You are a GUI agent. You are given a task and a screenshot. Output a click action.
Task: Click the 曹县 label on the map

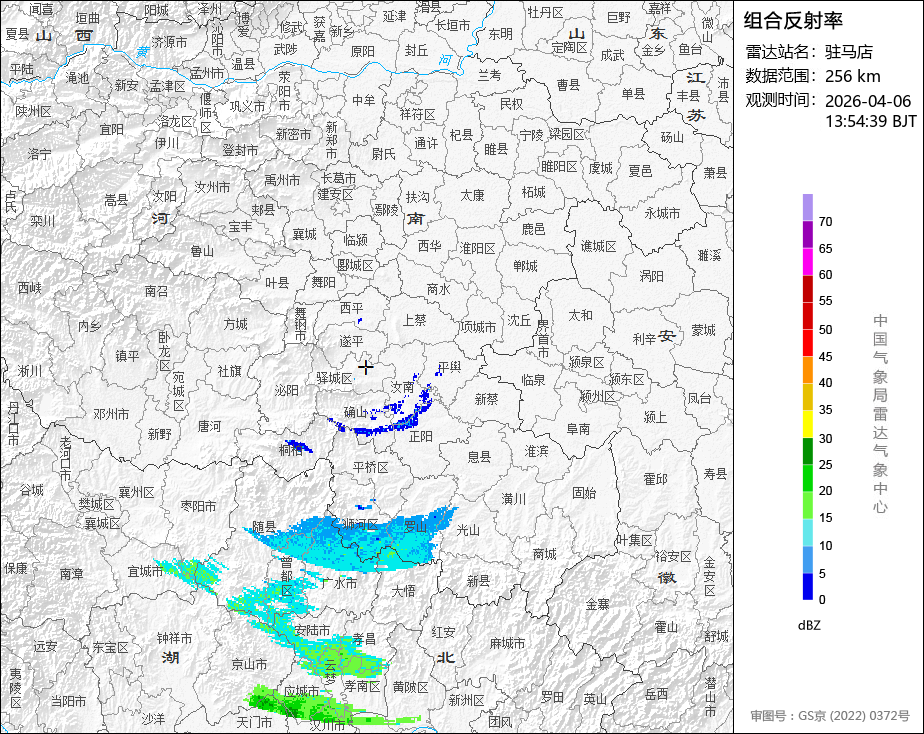[x=569, y=85]
